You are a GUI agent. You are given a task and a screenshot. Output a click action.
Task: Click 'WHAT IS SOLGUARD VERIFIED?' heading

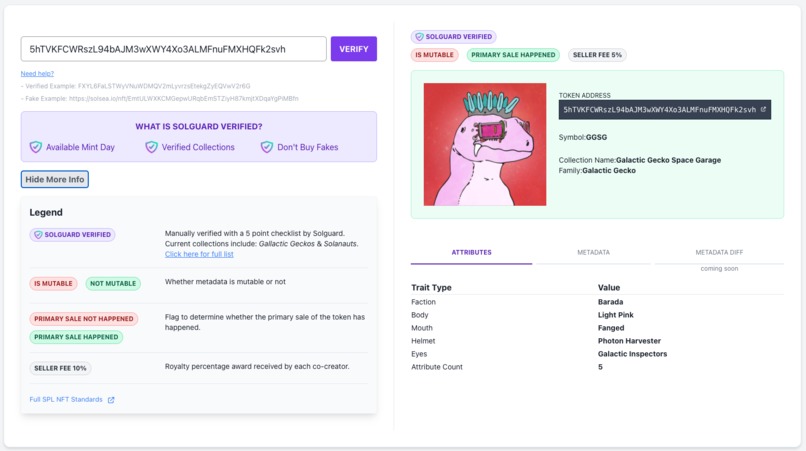(199, 127)
